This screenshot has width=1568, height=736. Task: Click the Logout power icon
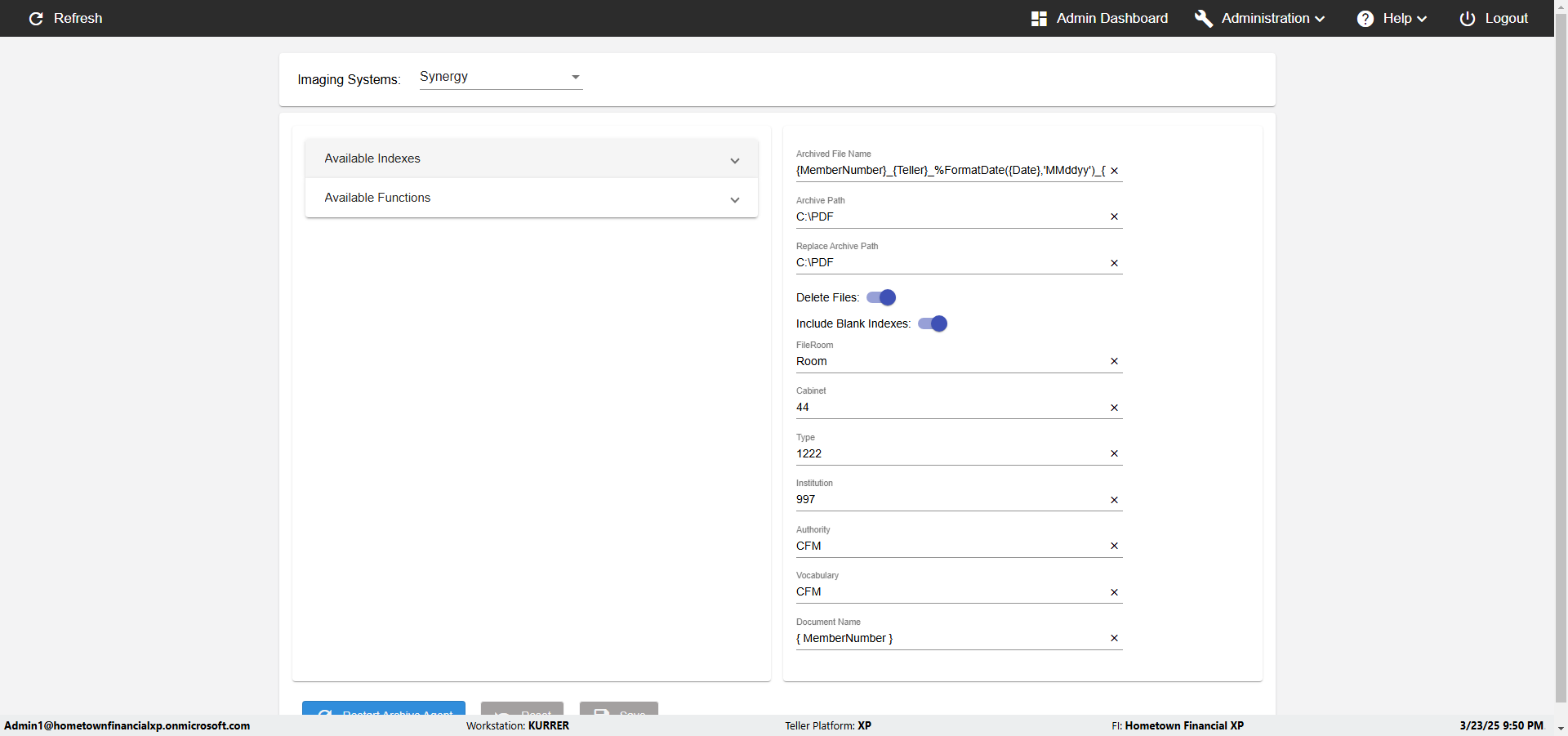1467,19
